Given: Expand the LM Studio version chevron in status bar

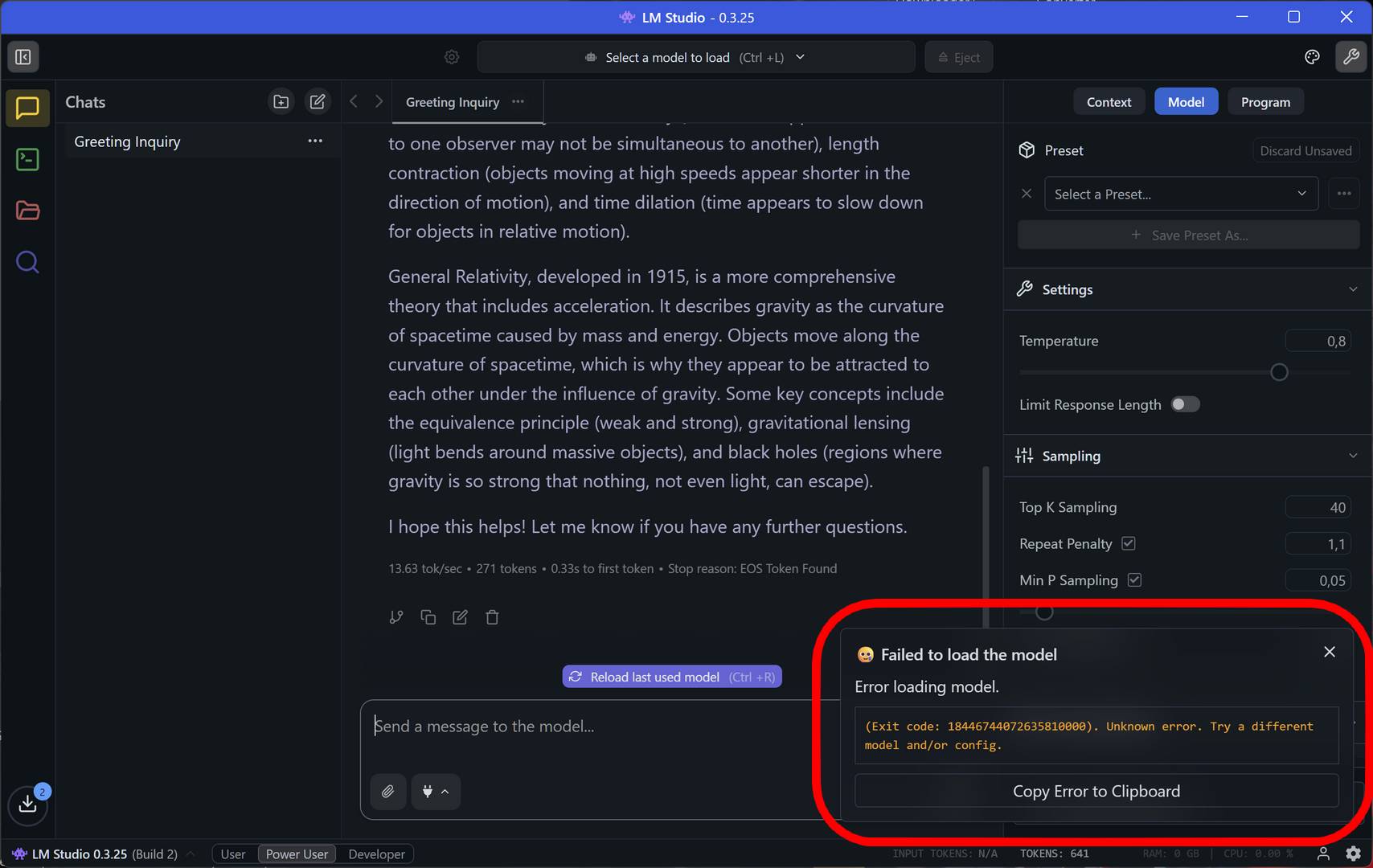Looking at the screenshot, I should (191, 854).
